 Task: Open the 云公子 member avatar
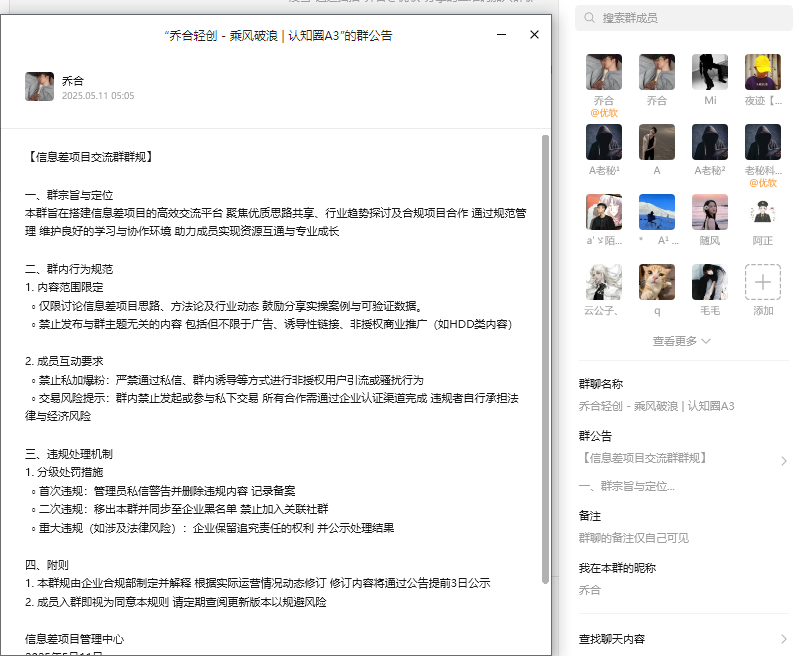[604, 282]
